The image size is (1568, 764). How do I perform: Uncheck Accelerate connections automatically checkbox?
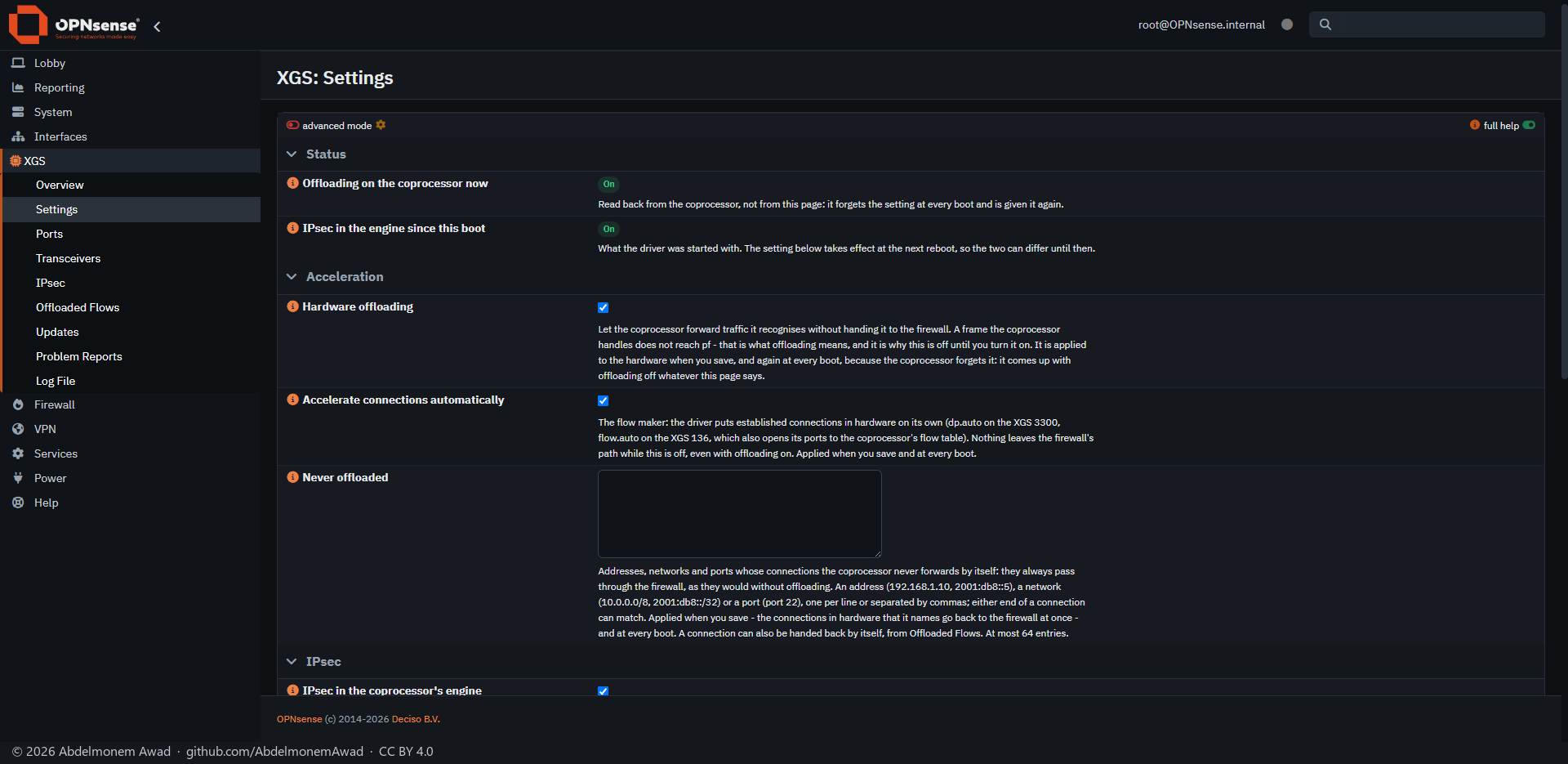(x=603, y=400)
